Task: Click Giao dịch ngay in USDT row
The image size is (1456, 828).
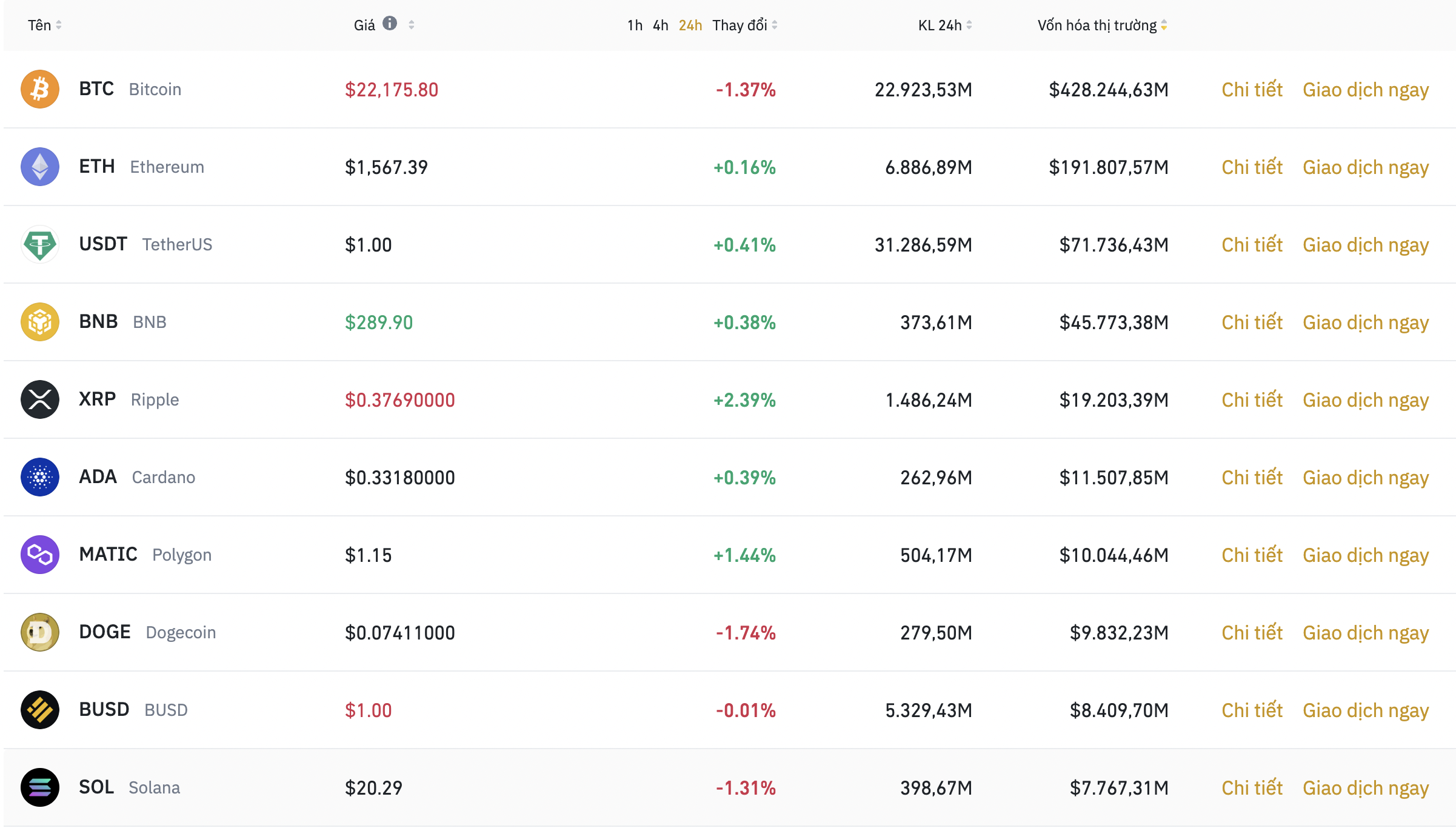Action: [1366, 245]
